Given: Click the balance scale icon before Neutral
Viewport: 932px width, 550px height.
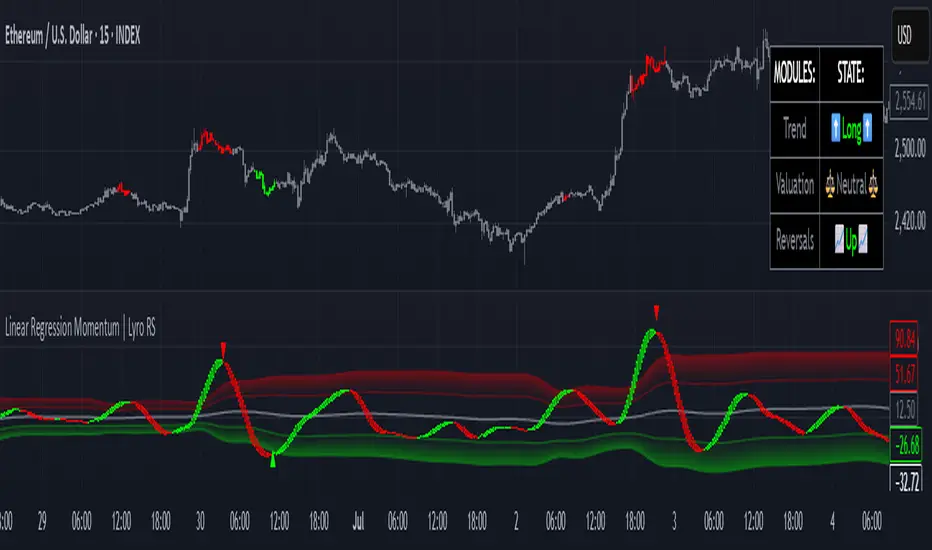Looking at the screenshot, I should tap(830, 185).
